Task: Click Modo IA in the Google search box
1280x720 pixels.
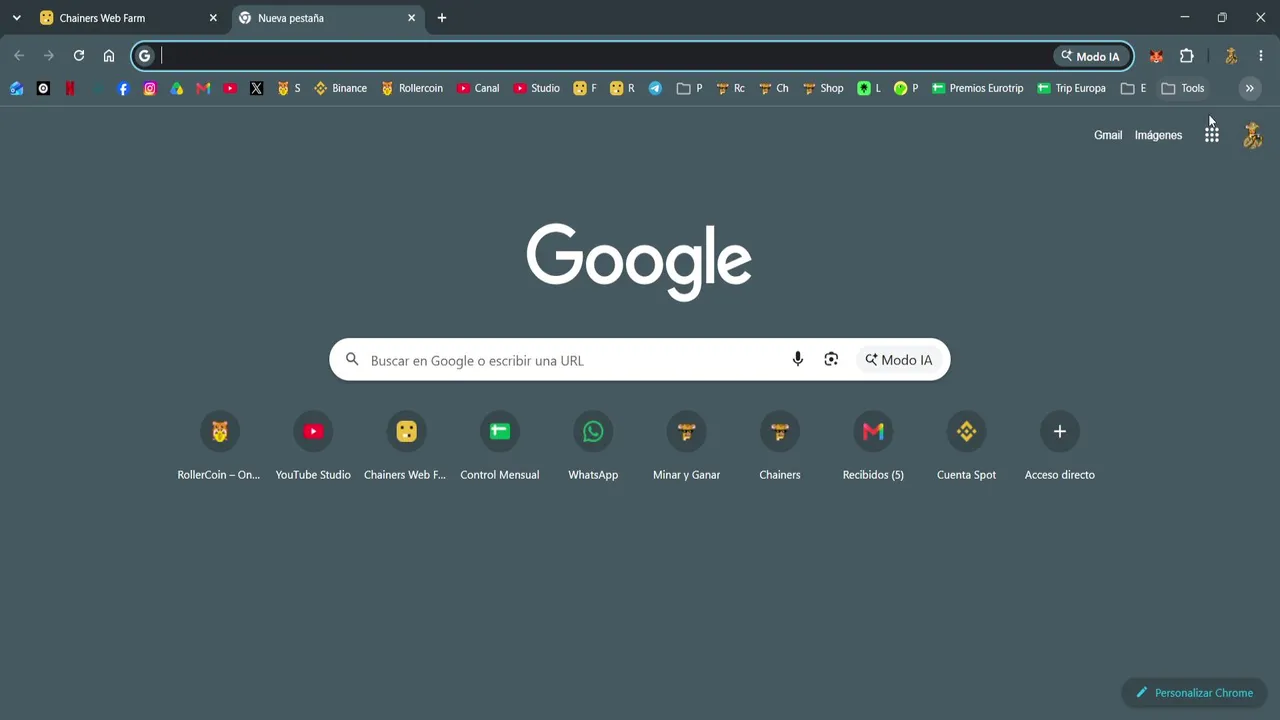Action: coord(899,360)
